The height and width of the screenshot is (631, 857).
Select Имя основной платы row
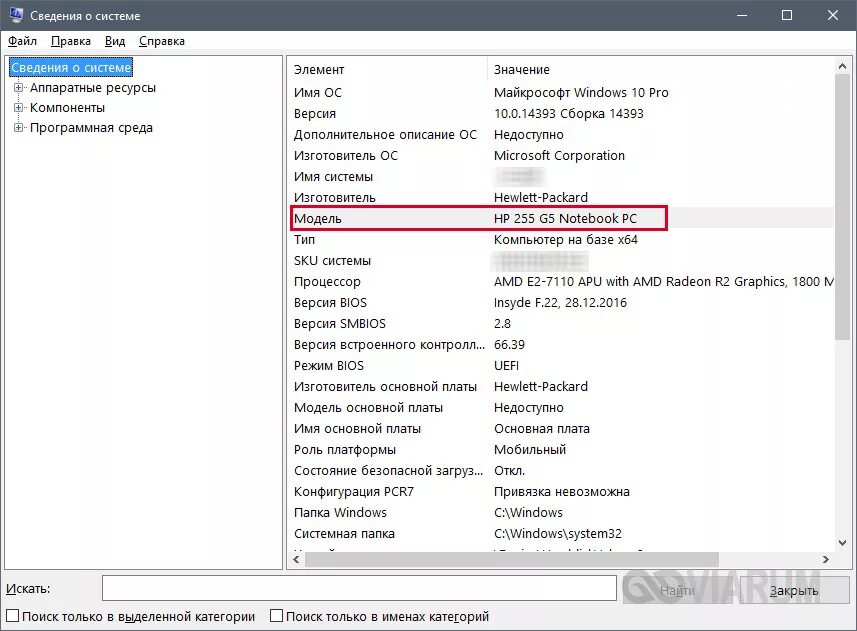(561, 429)
